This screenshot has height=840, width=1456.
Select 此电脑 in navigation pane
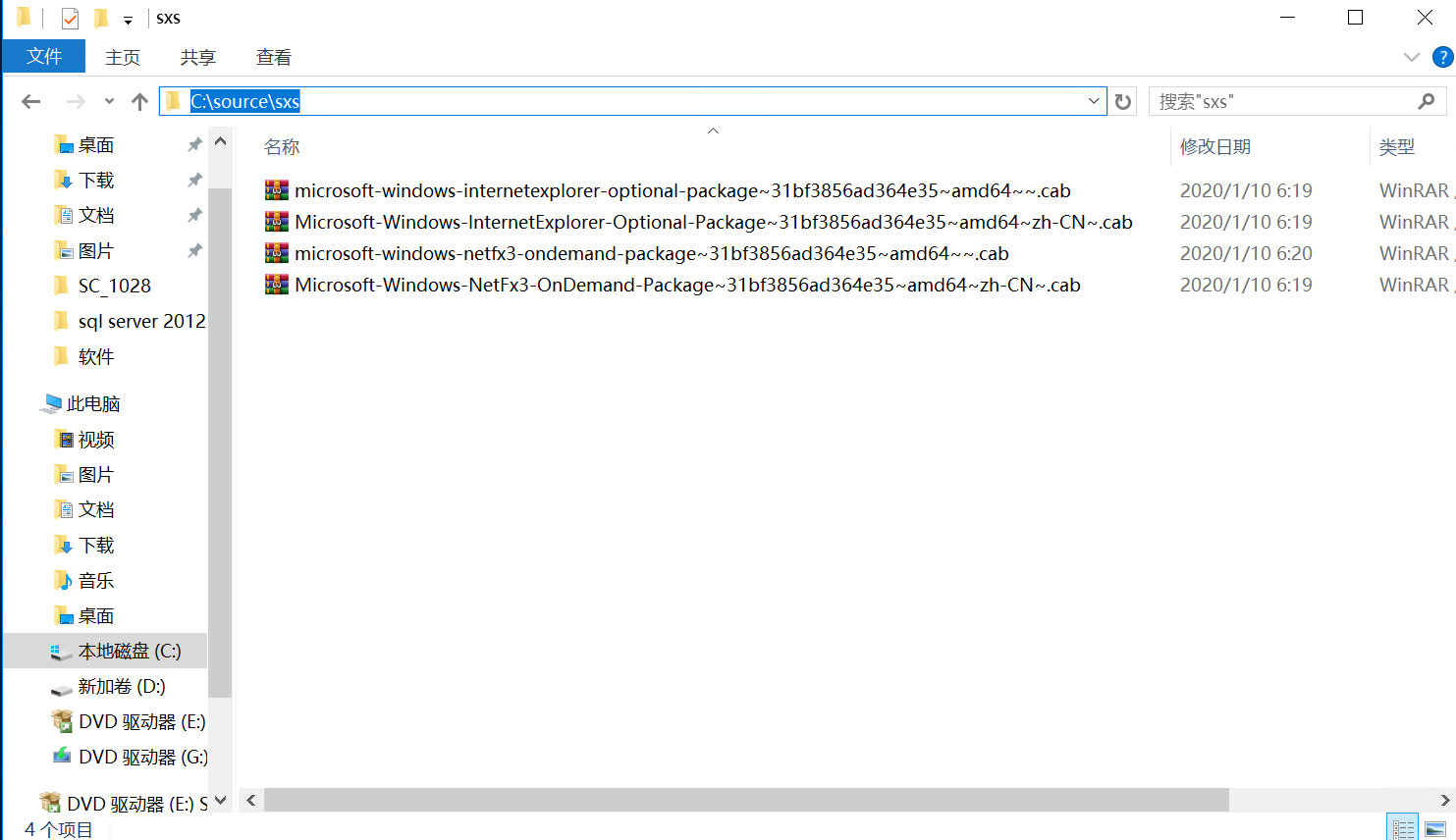[x=93, y=403]
